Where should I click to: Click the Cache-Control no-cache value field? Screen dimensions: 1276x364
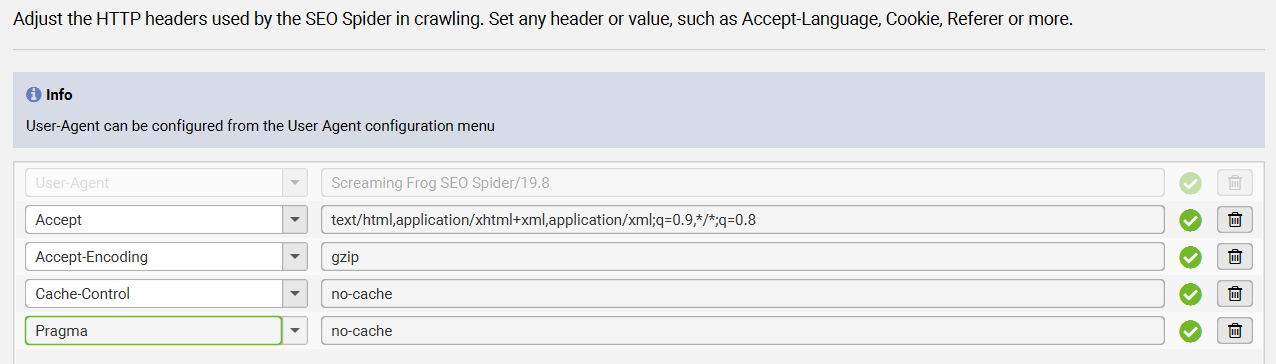coord(743,294)
